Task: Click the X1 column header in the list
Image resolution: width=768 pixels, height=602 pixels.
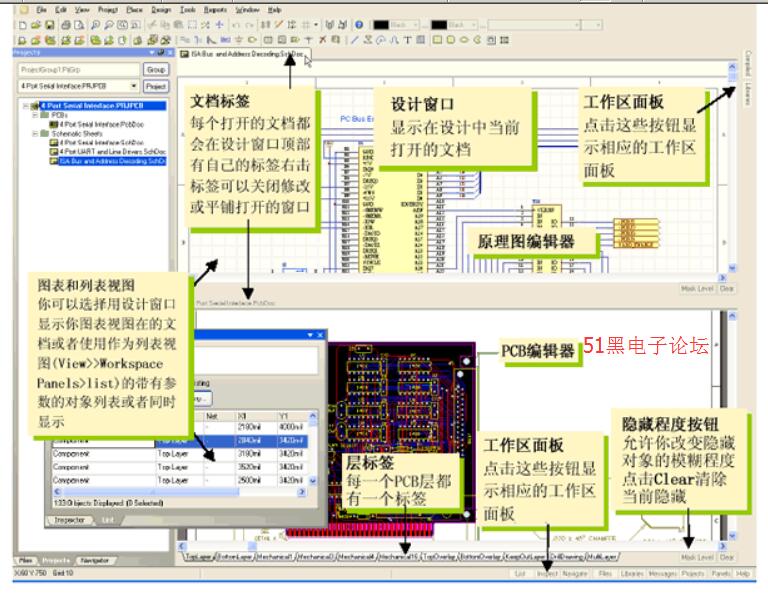Action: pos(256,416)
